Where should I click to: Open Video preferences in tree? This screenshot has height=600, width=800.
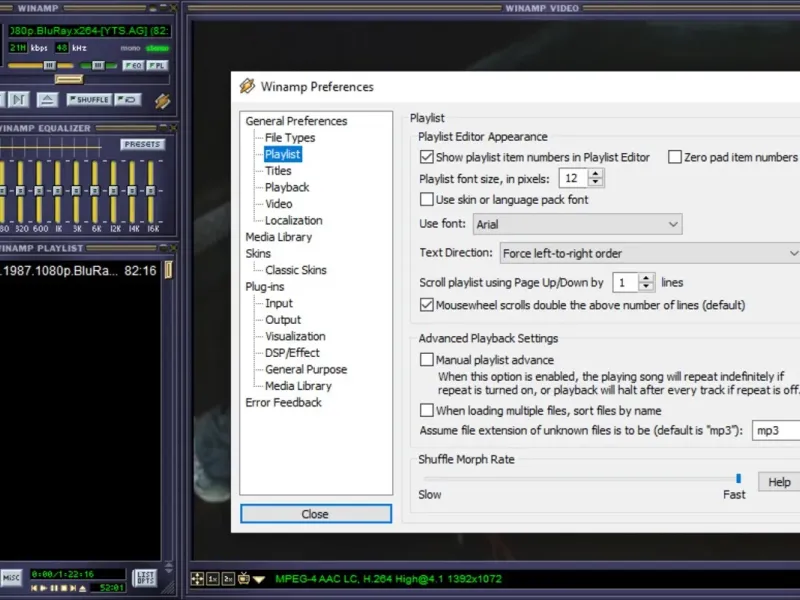tap(279, 204)
